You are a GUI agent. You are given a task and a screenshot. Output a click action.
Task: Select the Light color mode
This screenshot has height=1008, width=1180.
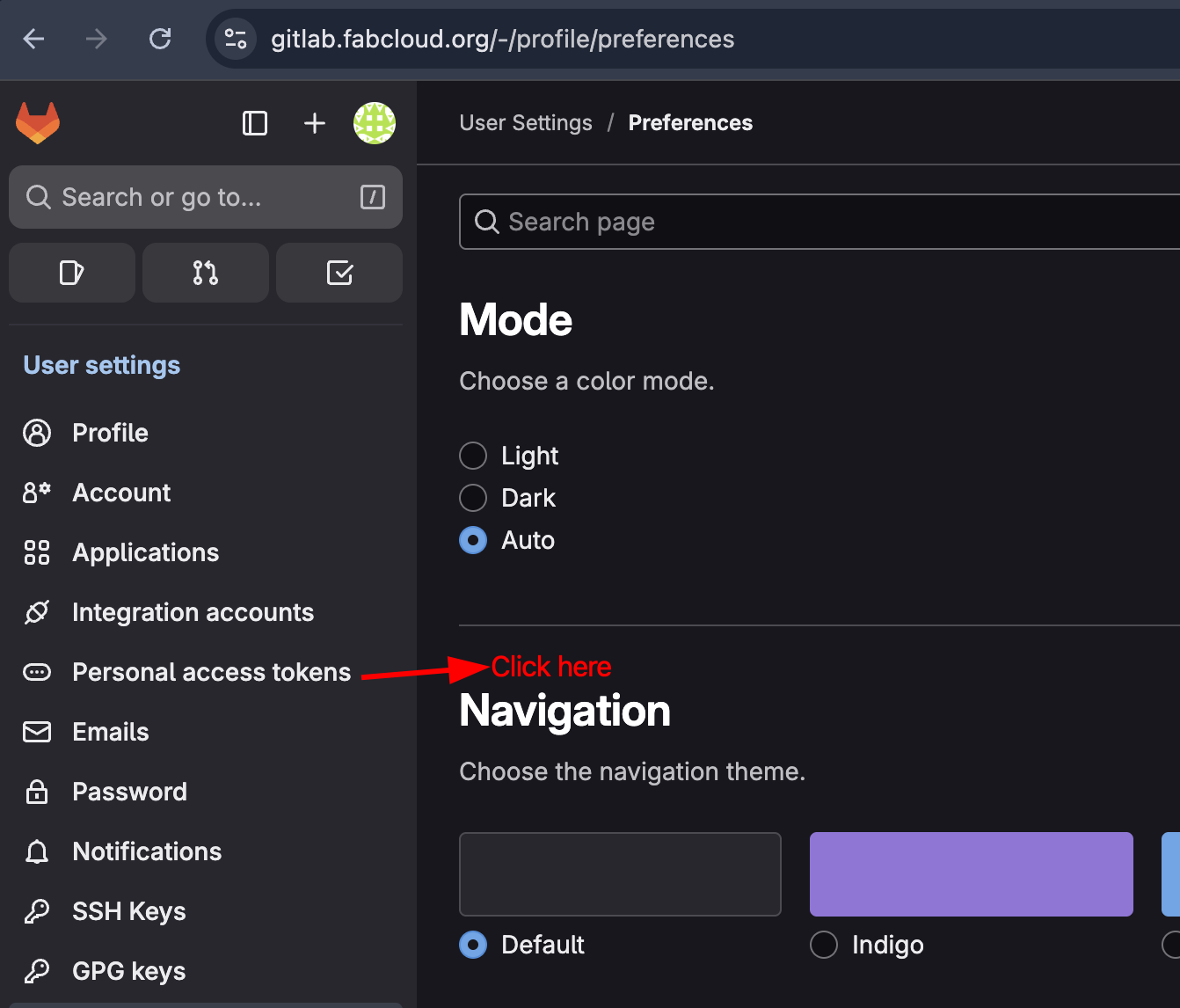click(x=473, y=456)
